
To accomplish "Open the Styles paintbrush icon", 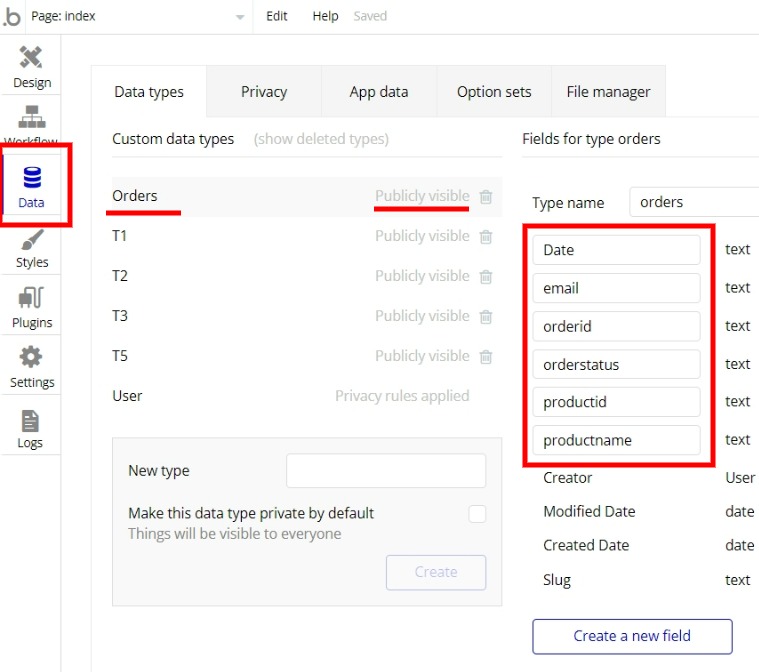I will click(32, 240).
